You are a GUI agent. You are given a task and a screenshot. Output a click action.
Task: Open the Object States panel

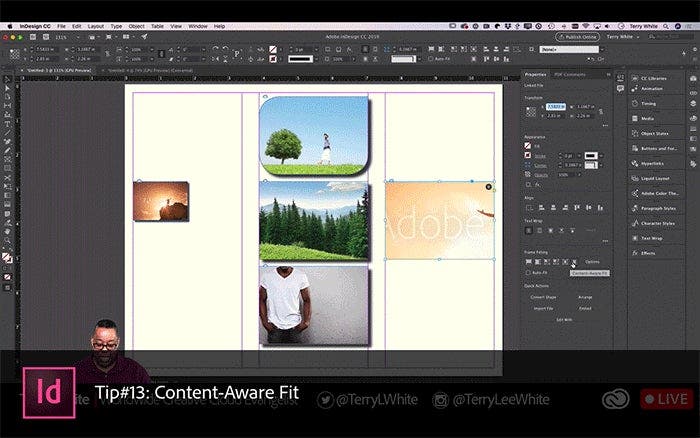click(x=654, y=133)
